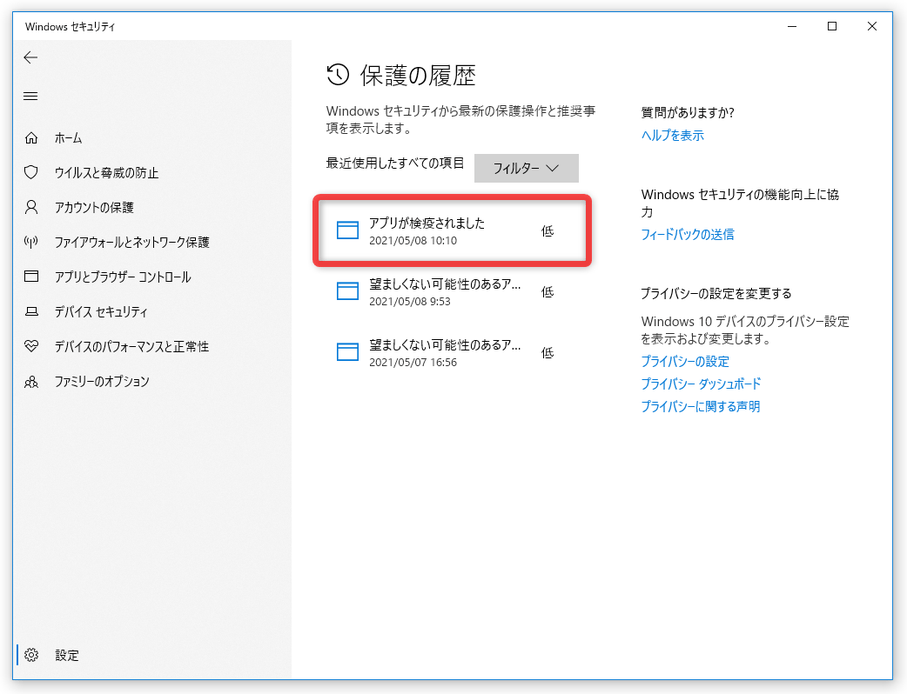Click the shield icon for virus protection
The height and width of the screenshot is (694, 907).
coord(31,172)
